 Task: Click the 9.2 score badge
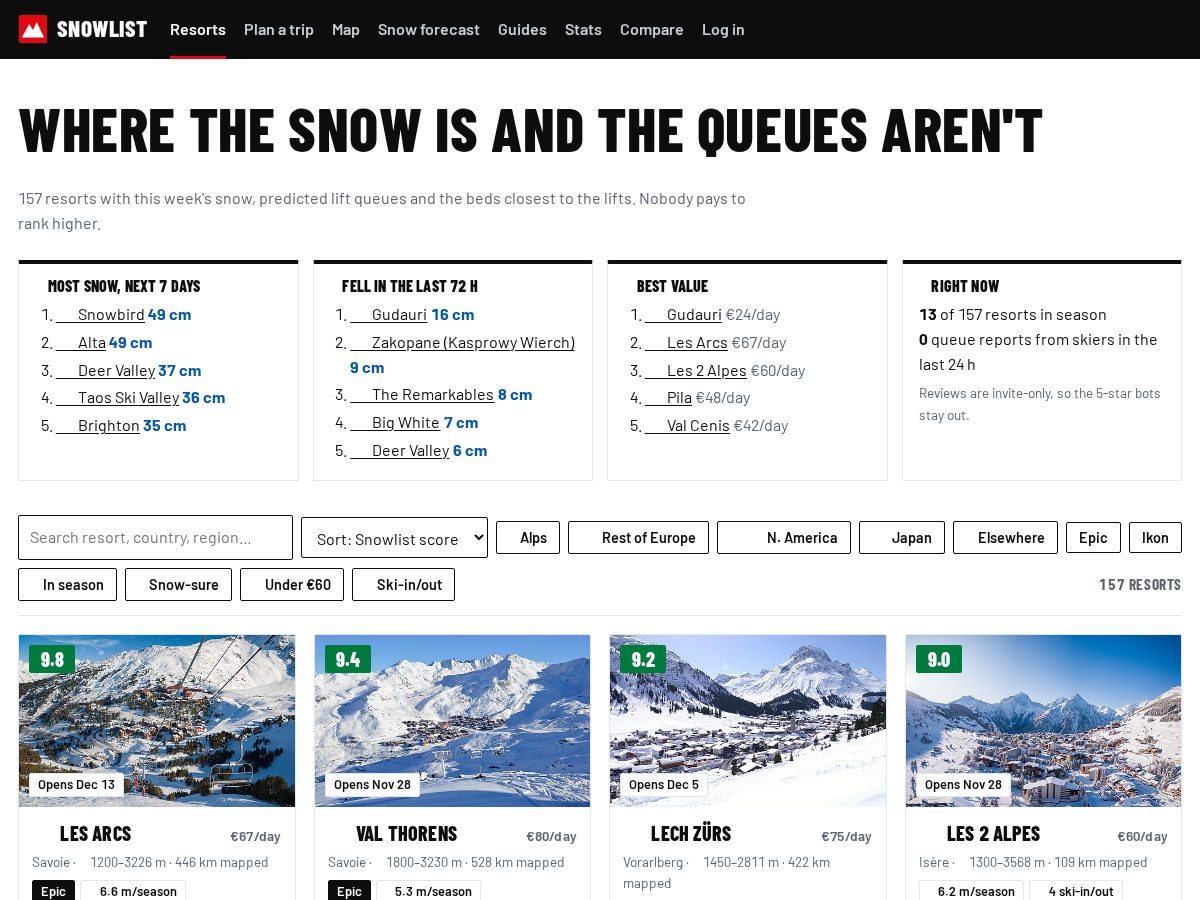click(643, 659)
